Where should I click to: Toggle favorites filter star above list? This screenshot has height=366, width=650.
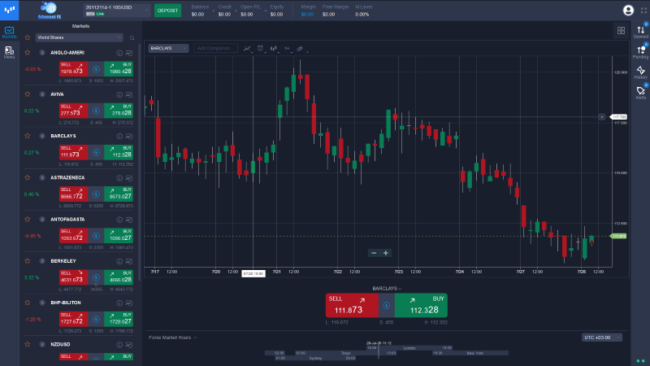point(27,37)
